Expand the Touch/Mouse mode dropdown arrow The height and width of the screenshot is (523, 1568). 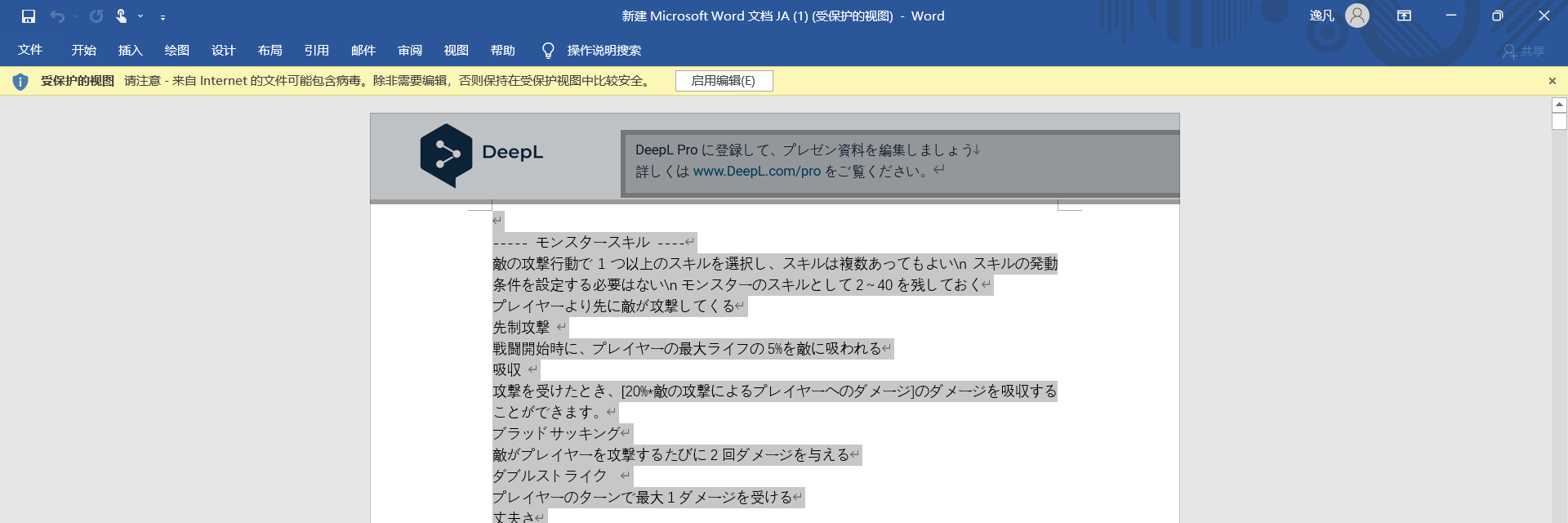[x=140, y=16]
